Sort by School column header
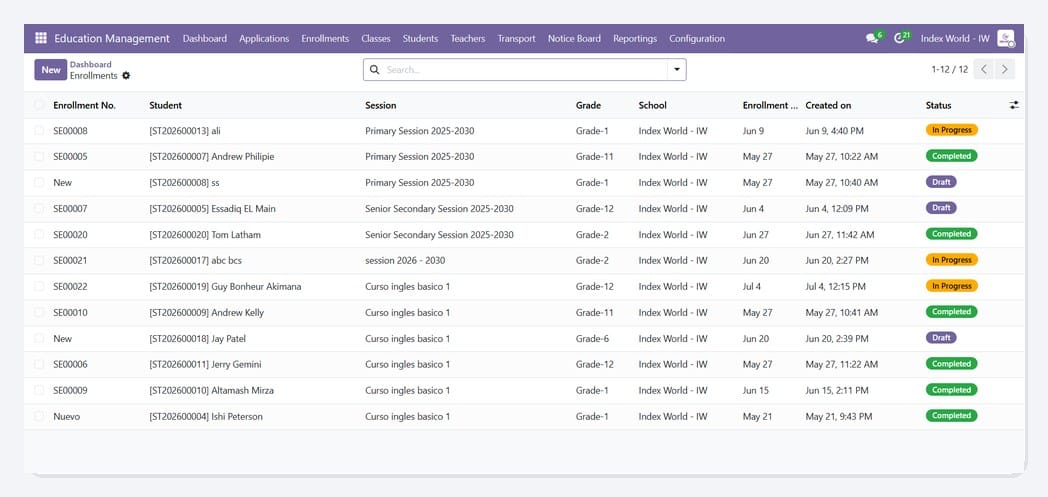The width and height of the screenshot is (1048, 497). (652, 105)
